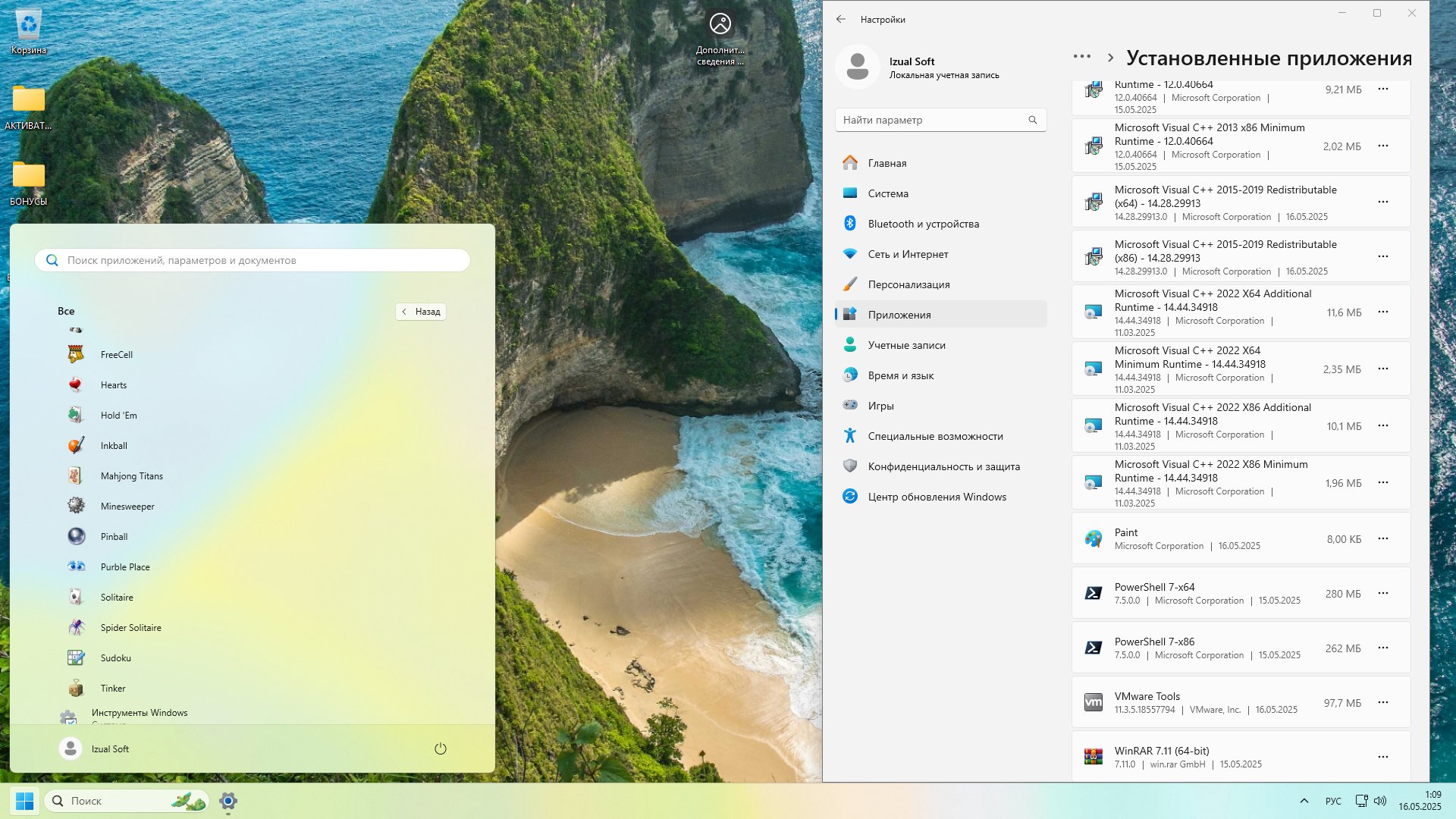1456x819 pixels.
Task: Open more options for Paint app
Action: 1383,539
